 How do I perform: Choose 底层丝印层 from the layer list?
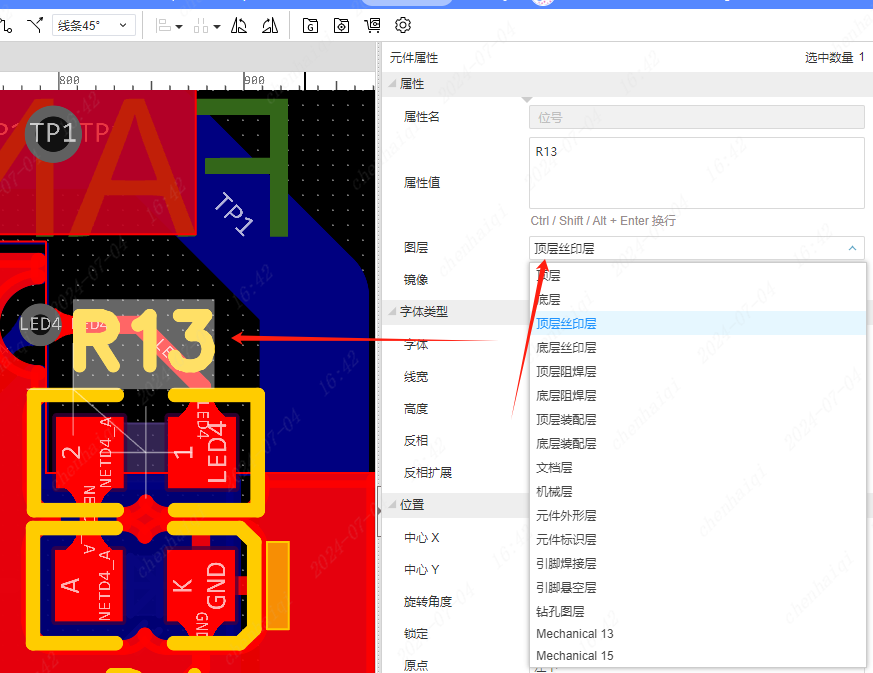coord(566,348)
